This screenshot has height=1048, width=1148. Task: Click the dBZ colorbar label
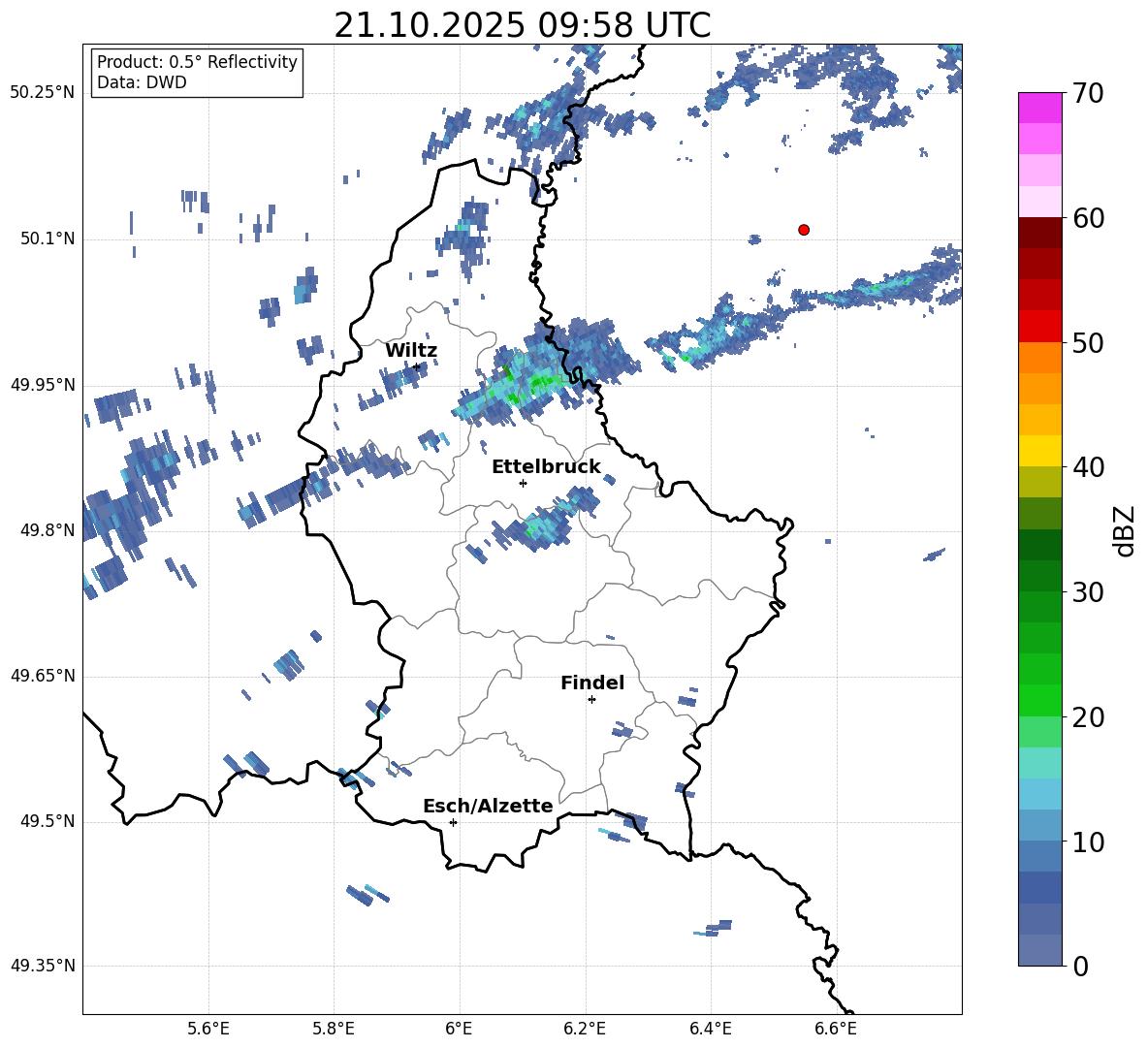tap(1126, 530)
